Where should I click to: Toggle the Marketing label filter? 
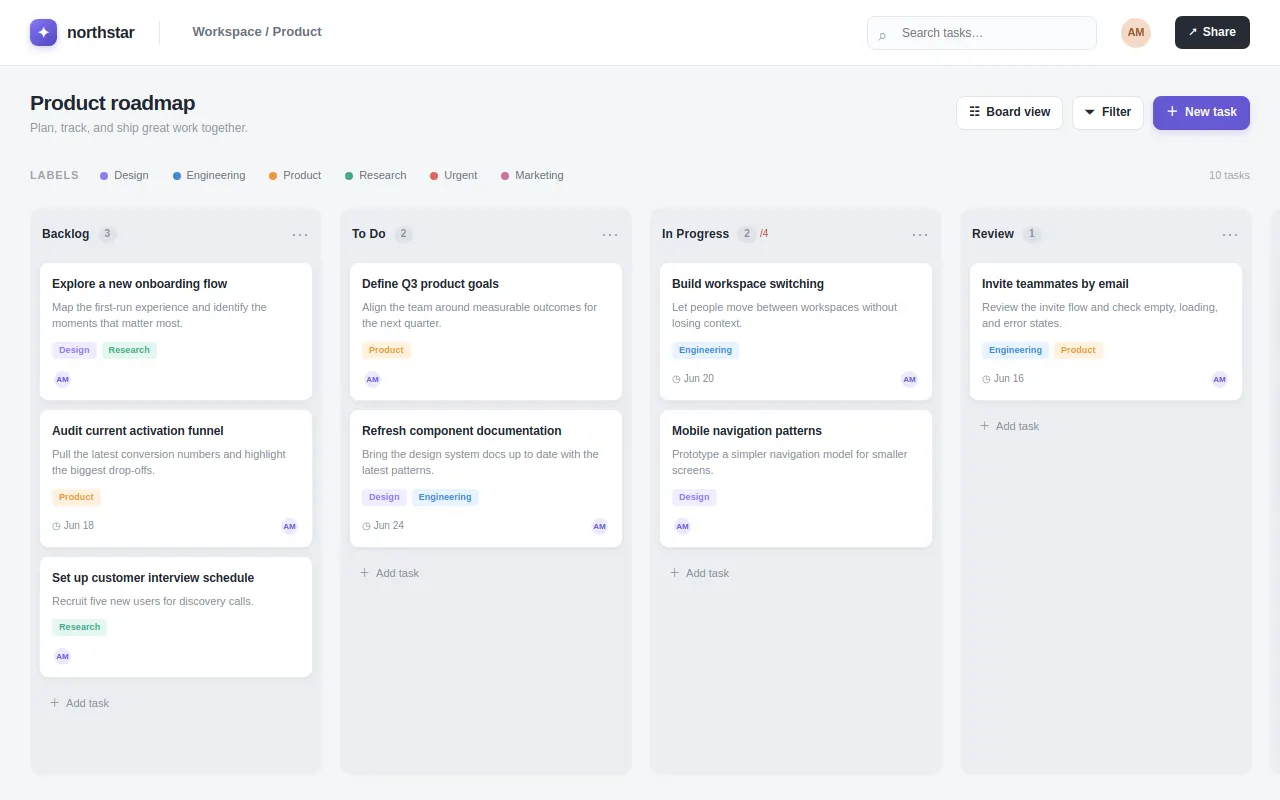(x=532, y=175)
